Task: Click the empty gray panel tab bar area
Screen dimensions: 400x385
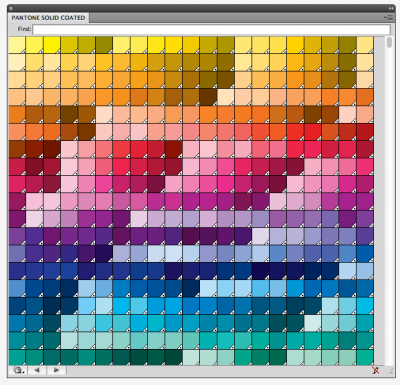Action: [236, 17]
